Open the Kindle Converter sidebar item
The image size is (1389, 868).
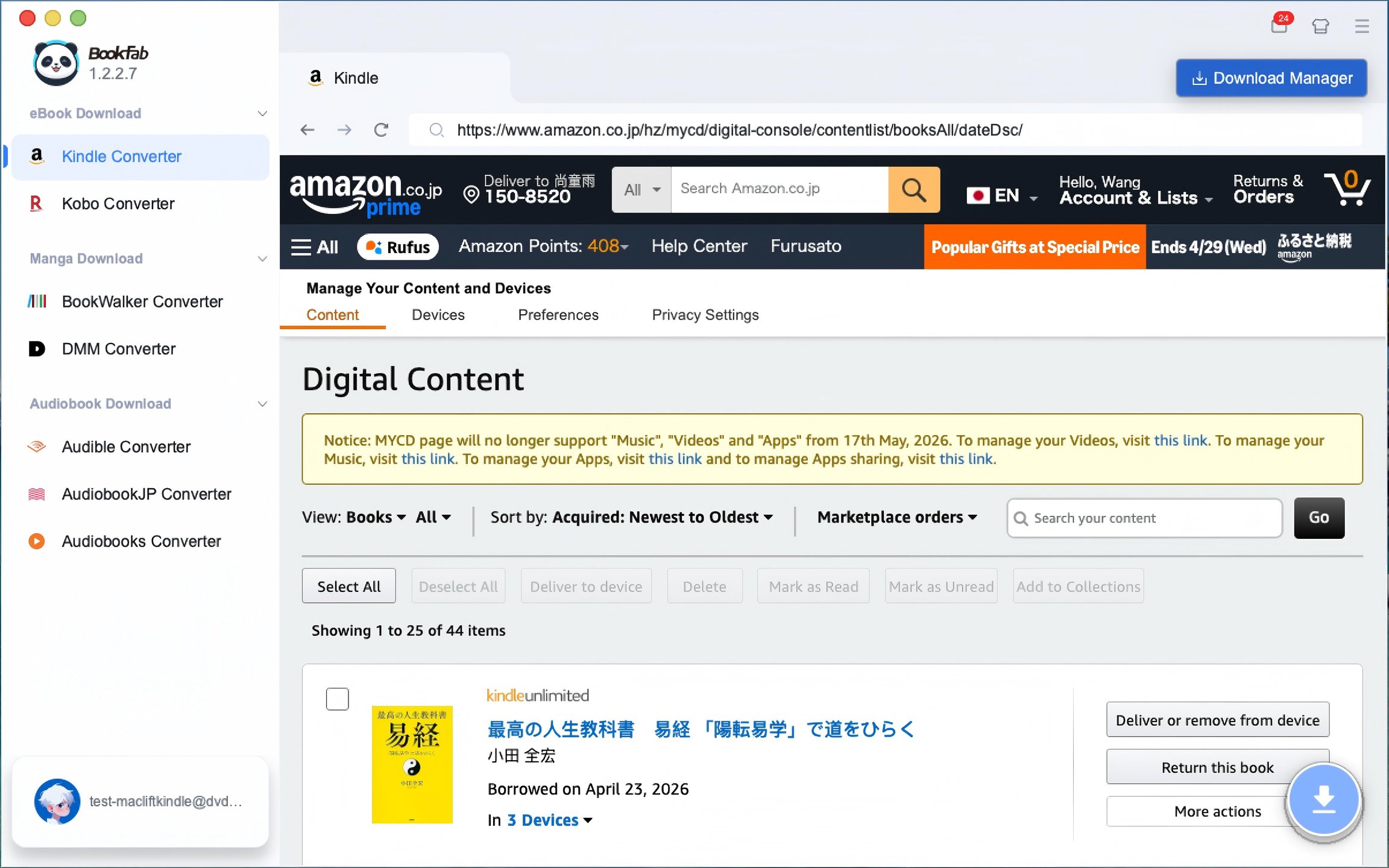[x=140, y=157]
